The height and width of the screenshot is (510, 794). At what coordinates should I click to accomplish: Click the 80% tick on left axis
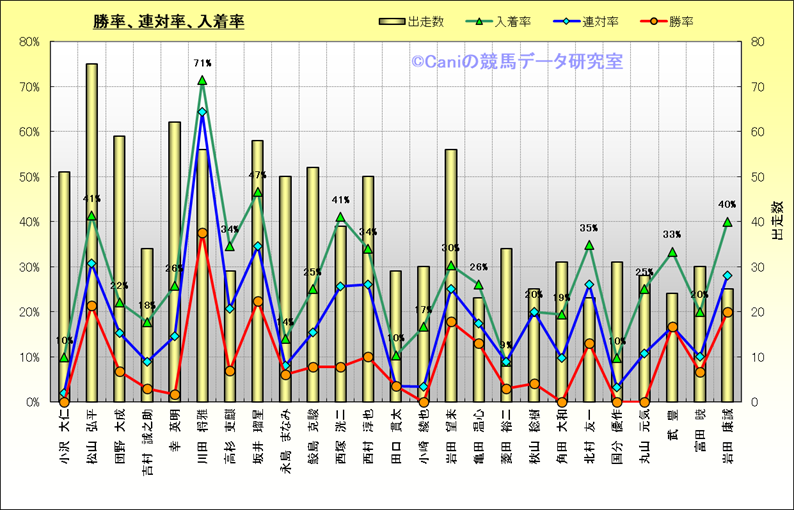(x=27, y=42)
